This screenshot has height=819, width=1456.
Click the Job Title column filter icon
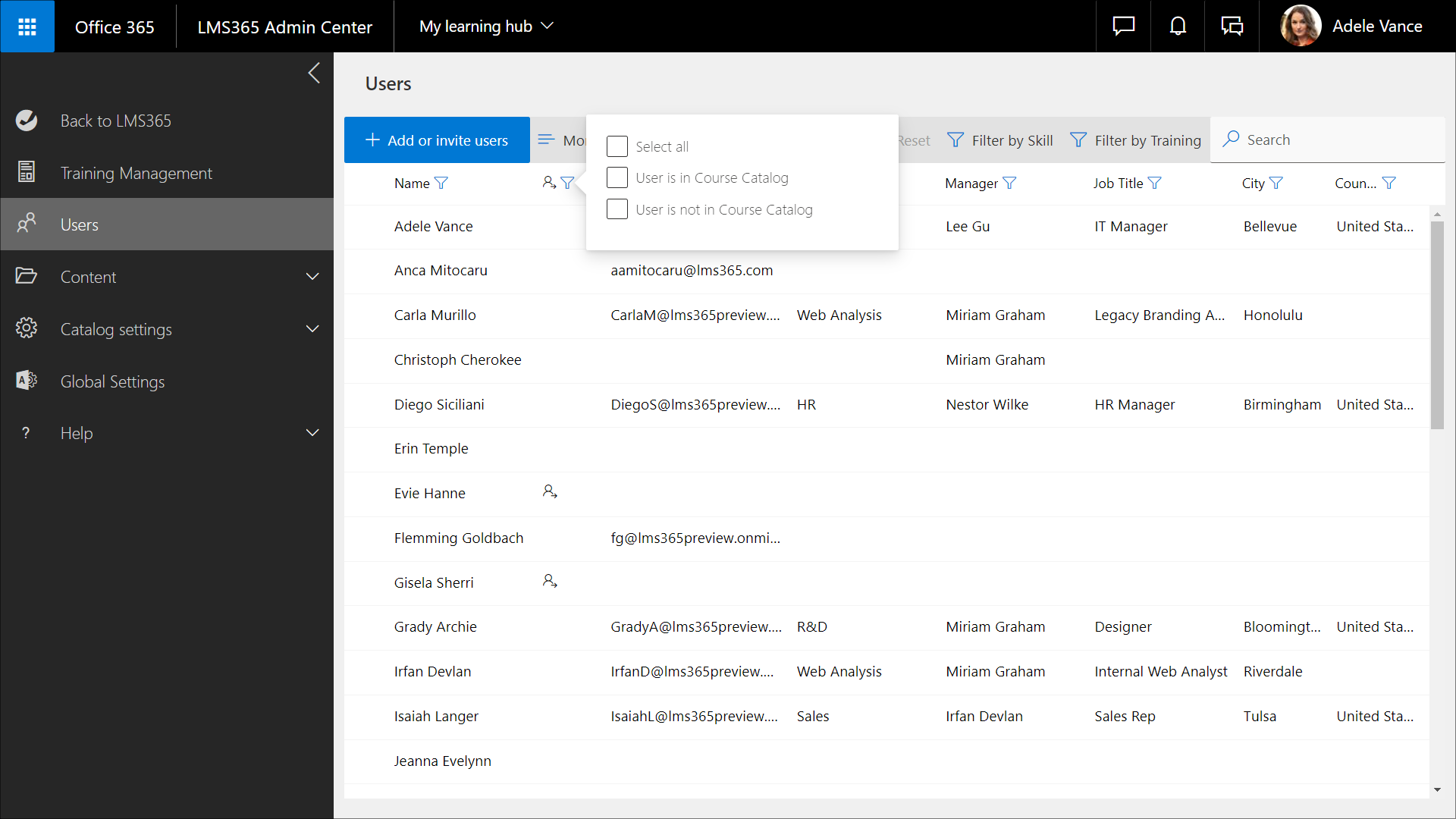tap(1155, 183)
